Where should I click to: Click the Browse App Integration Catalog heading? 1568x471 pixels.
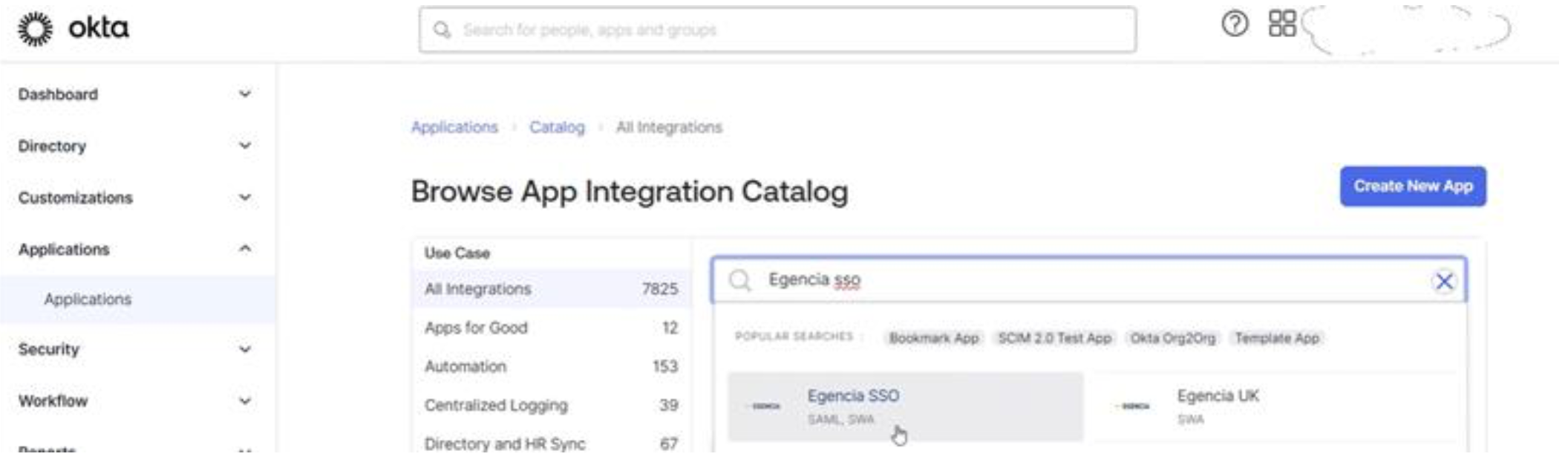click(630, 192)
